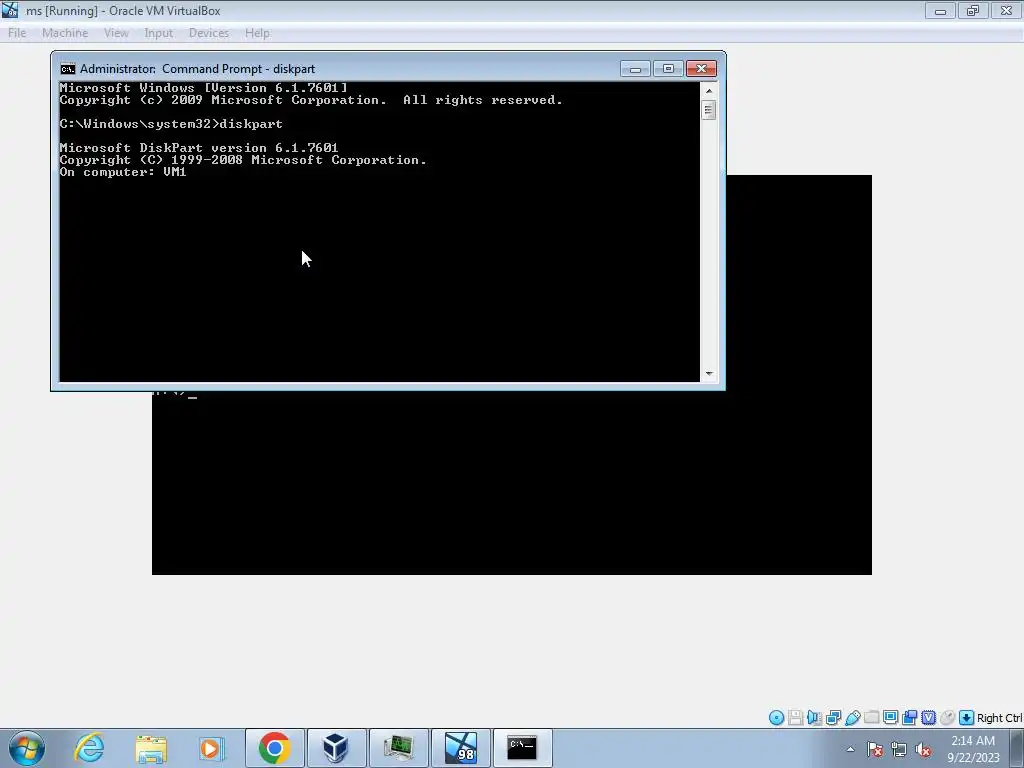Image resolution: width=1024 pixels, height=768 pixels.
Task: Click the VirtualBox recording status icon
Action: (909, 718)
